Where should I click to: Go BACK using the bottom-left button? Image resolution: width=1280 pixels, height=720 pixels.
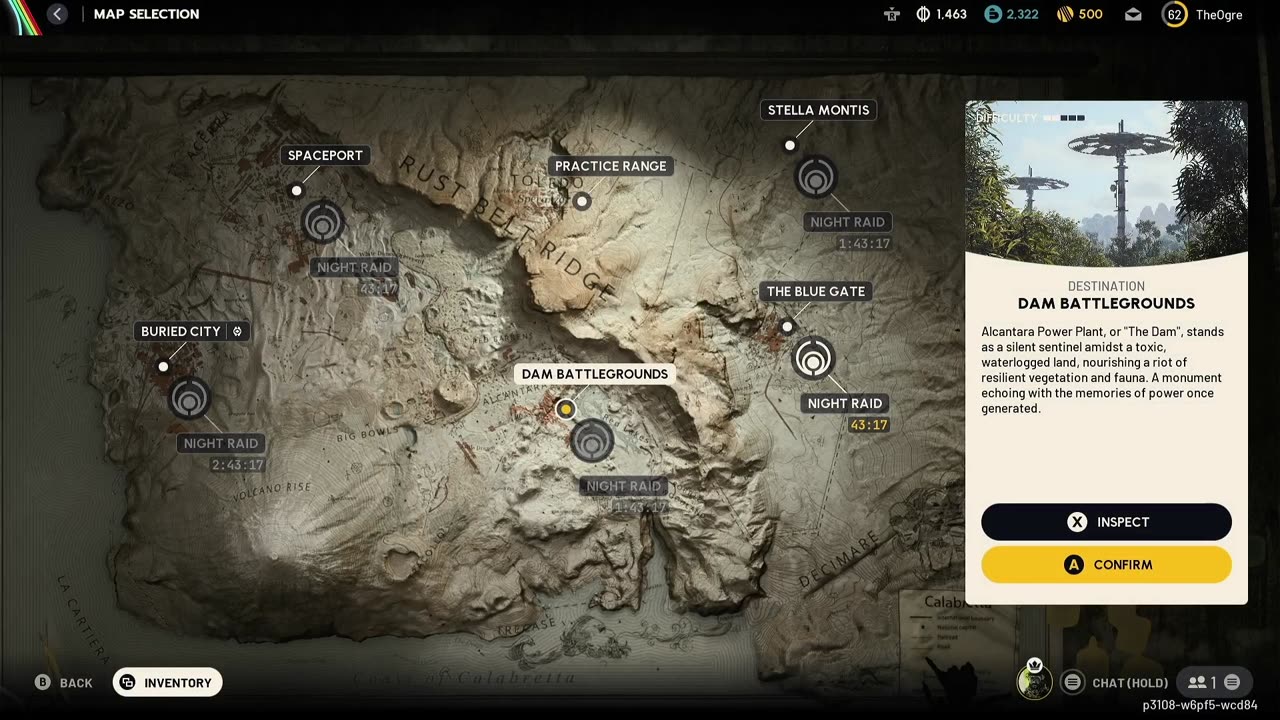pyautogui.click(x=64, y=683)
